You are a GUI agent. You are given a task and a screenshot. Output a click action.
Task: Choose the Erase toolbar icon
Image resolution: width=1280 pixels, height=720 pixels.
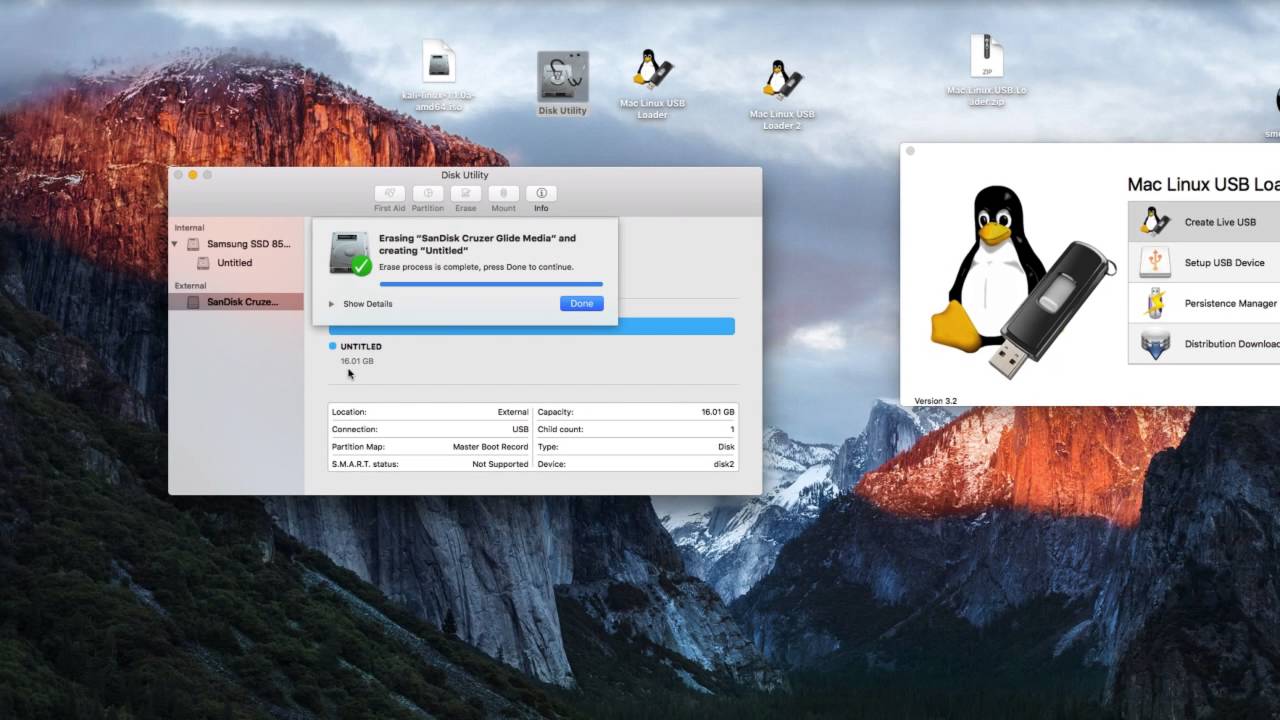tap(466, 193)
